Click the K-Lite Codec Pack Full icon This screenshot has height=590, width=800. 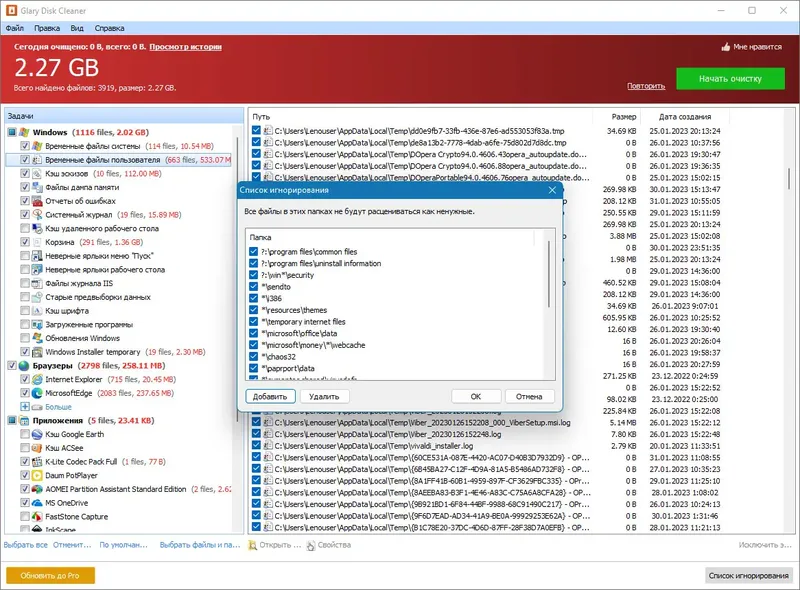point(37,461)
